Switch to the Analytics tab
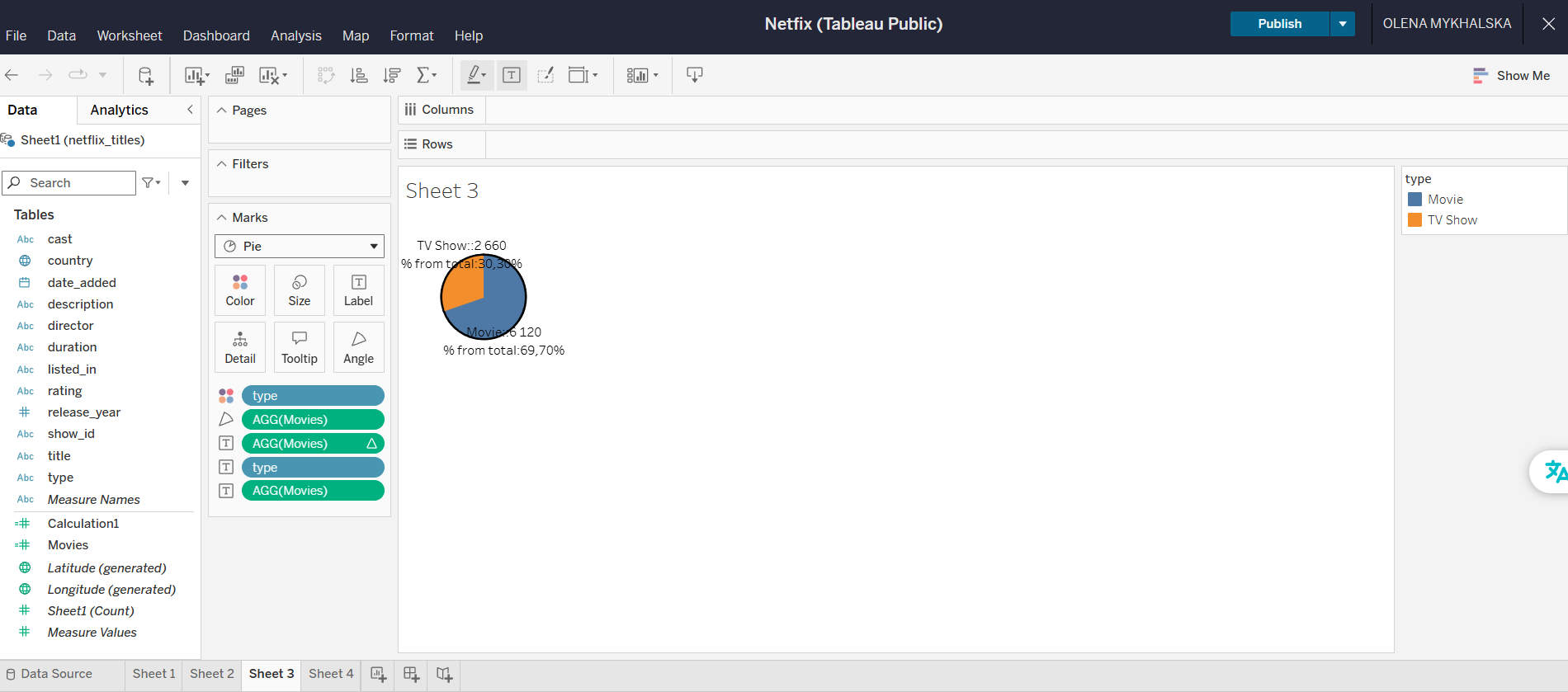Screen dimensions: 1568x692 coord(120,110)
